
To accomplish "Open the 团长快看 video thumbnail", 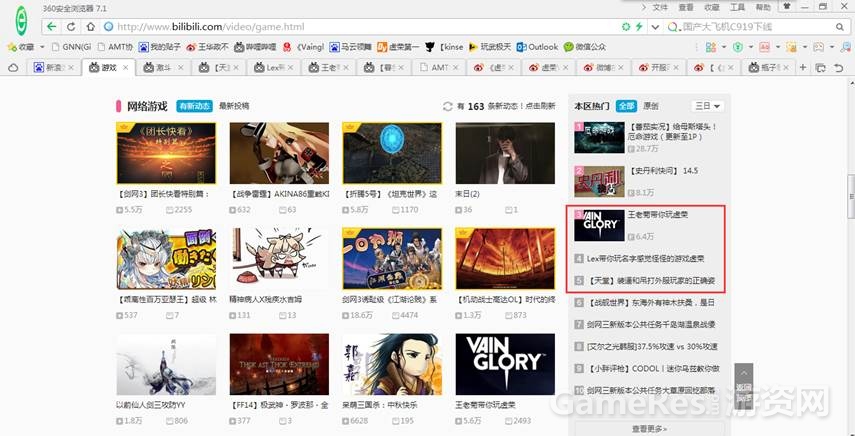I will [x=166, y=153].
